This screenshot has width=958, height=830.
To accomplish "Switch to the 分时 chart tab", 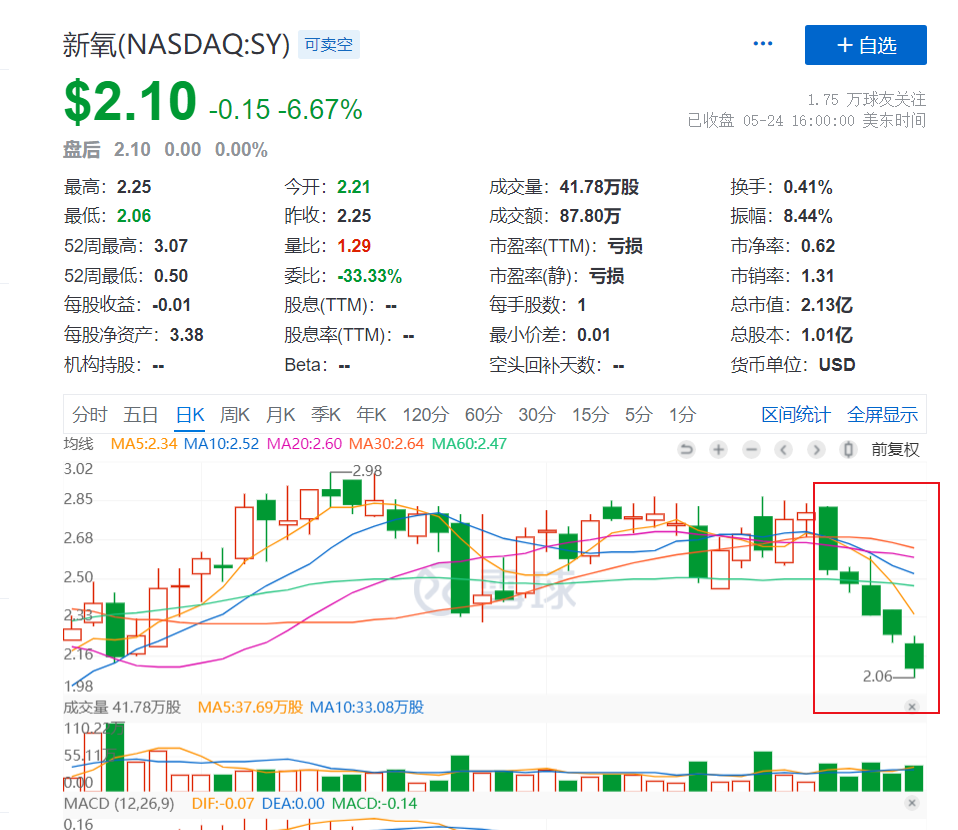I will [90, 415].
